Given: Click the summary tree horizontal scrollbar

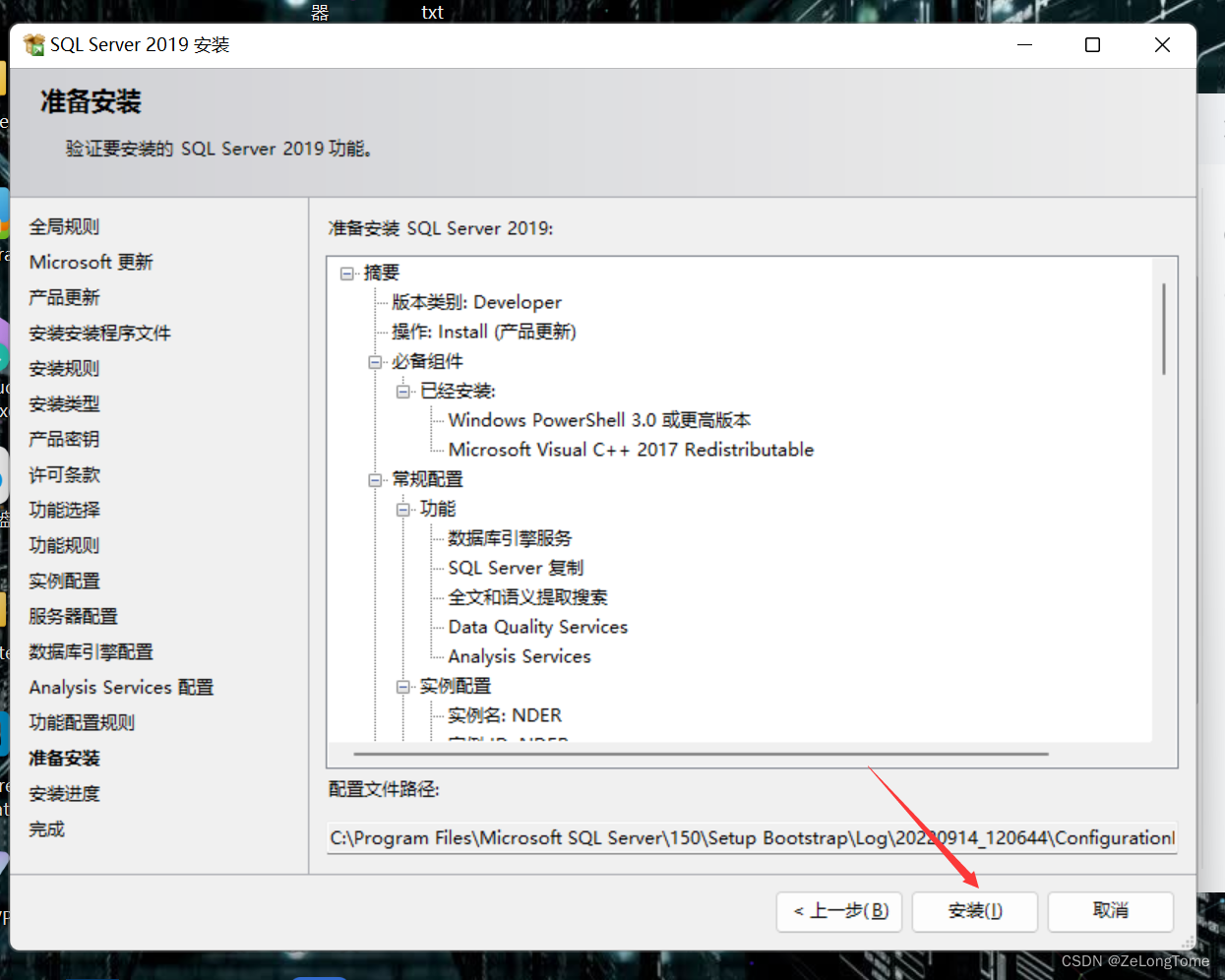Looking at the screenshot, I should tap(701, 754).
